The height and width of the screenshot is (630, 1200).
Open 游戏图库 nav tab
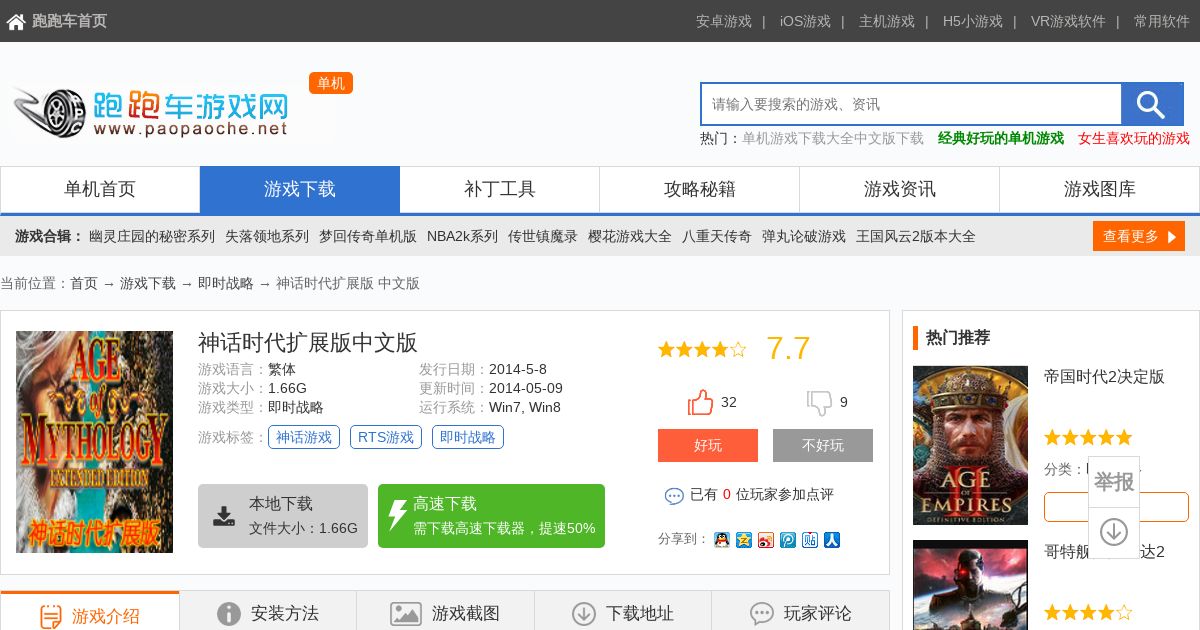click(x=1100, y=189)
